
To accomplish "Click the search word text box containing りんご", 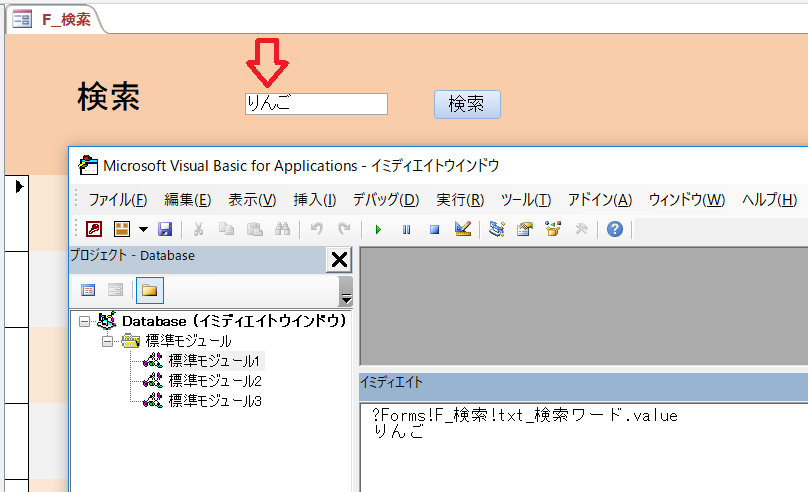I will tap(316, 104).
